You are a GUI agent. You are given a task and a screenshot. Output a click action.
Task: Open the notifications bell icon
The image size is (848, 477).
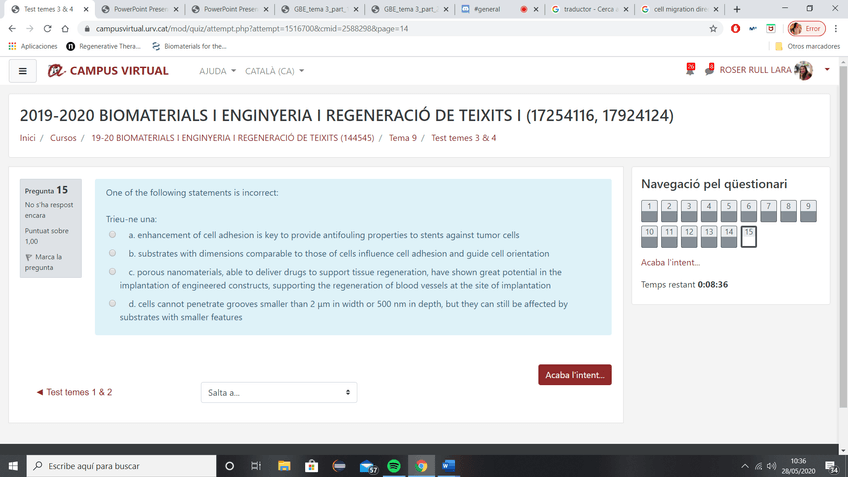(x=690, y=69)
